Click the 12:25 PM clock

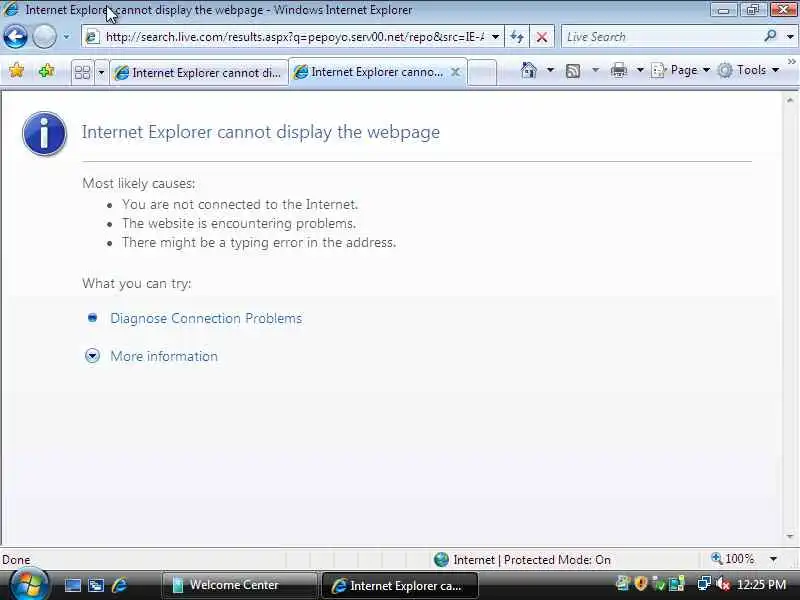tap(761, 584)
